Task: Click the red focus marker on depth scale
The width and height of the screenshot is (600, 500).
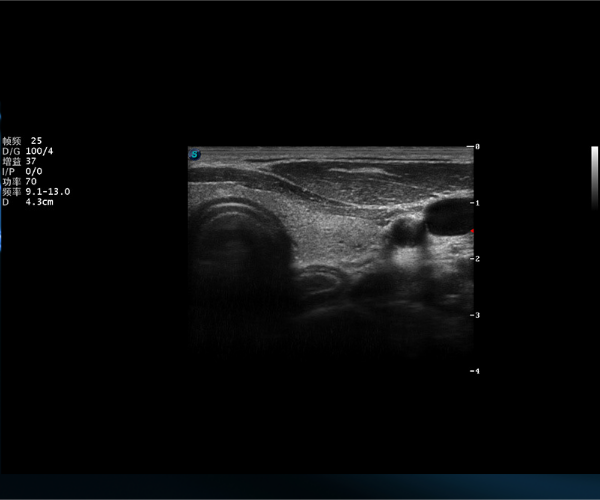Action: click(472, 232)
